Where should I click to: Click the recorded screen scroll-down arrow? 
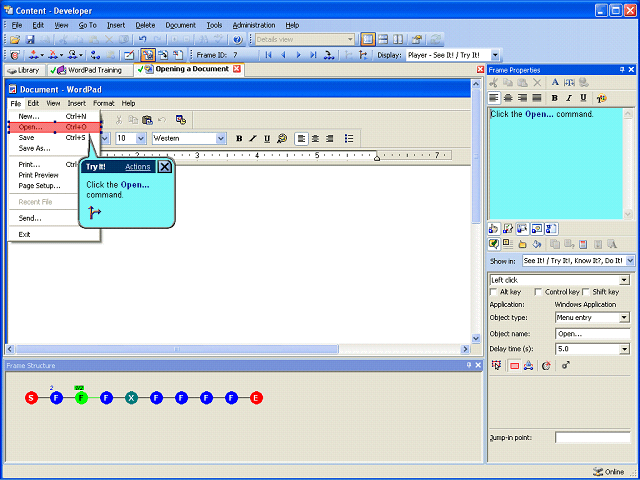click(476, 338)
